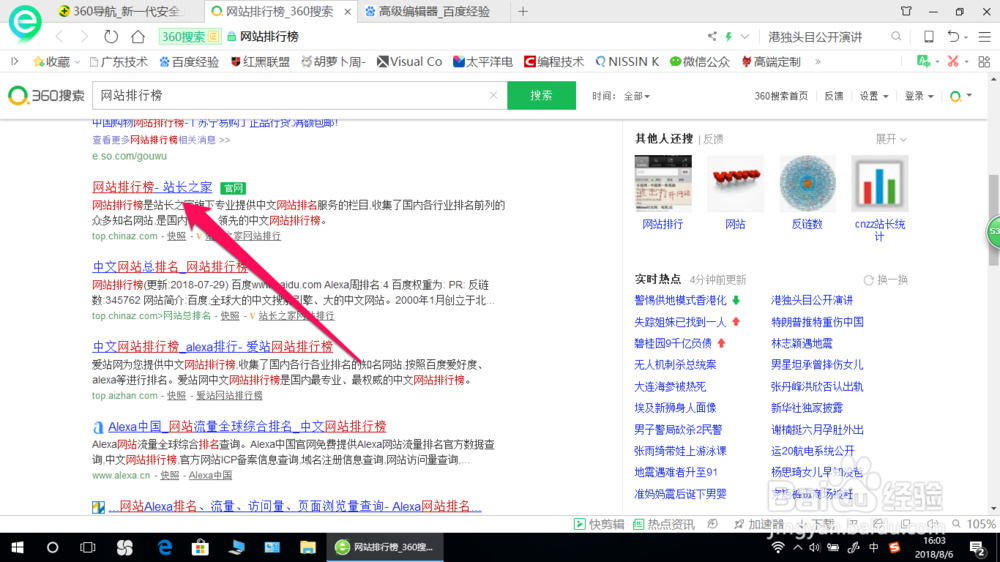Open the 网站排行榜- 站长之家 result

[x=152, y=187]
